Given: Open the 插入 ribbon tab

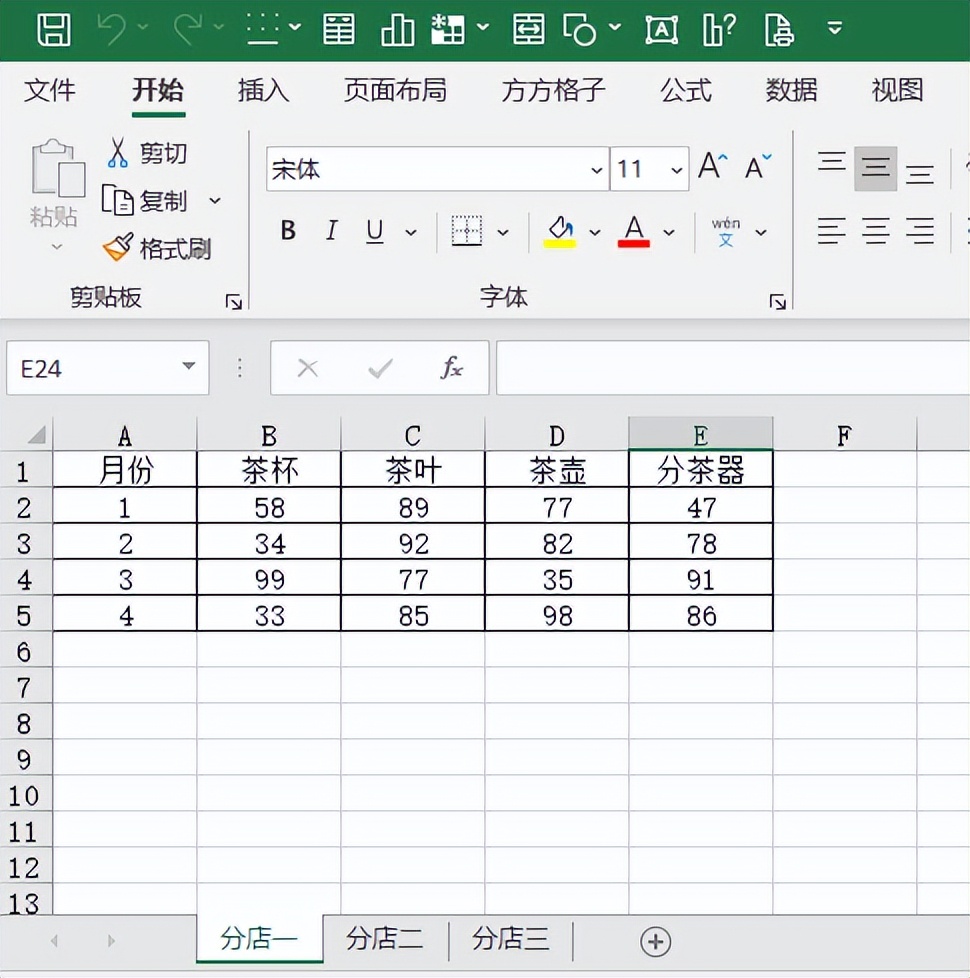Looking at the screenshot, I should tap(263, 91).
